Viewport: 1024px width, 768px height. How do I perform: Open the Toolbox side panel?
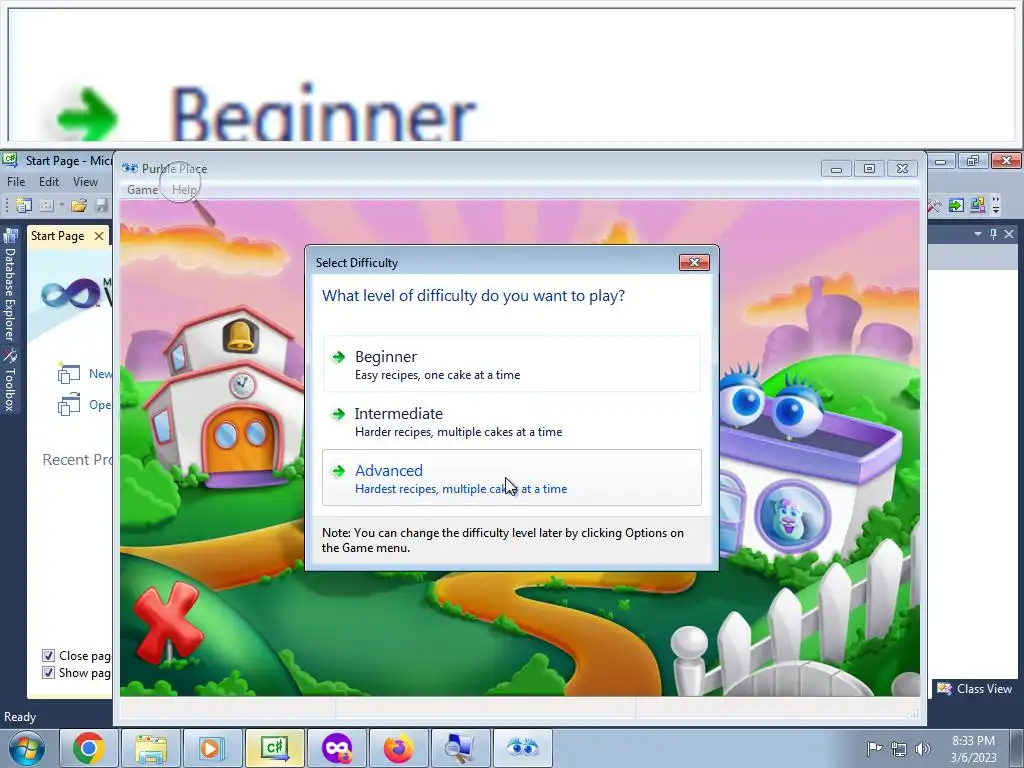click(10, 380)
